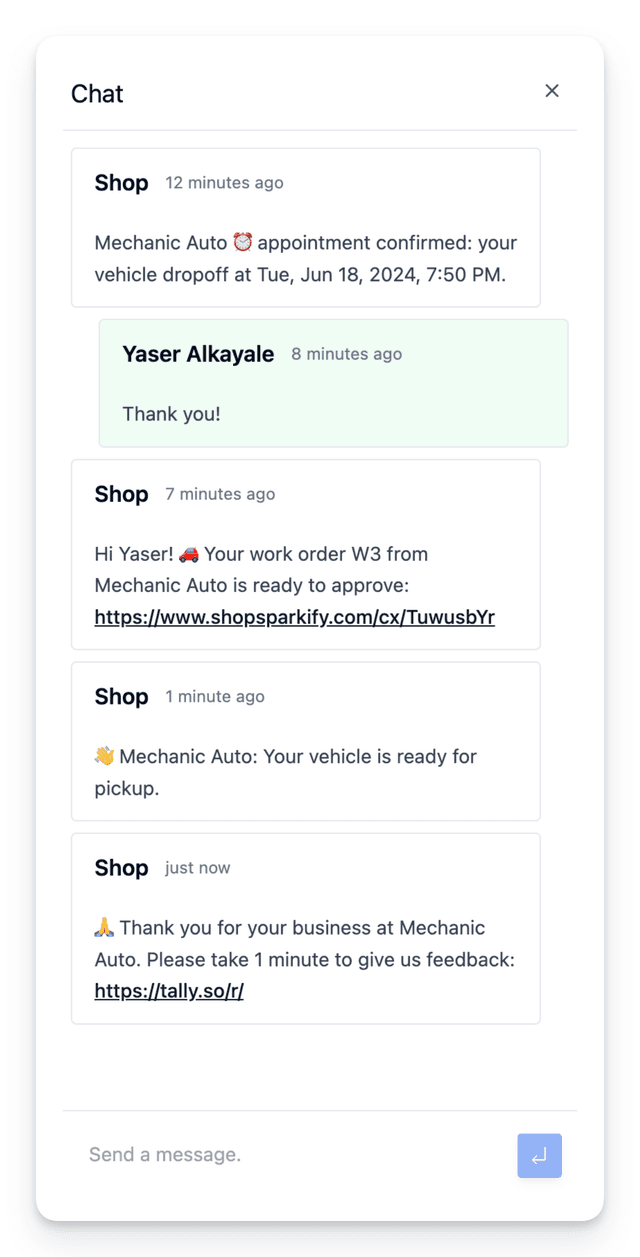The width and height of the screenshot is (640, 1257).
Task: Click the 'Shop' sender name on the latest message
Action: (x=121, y=867)
